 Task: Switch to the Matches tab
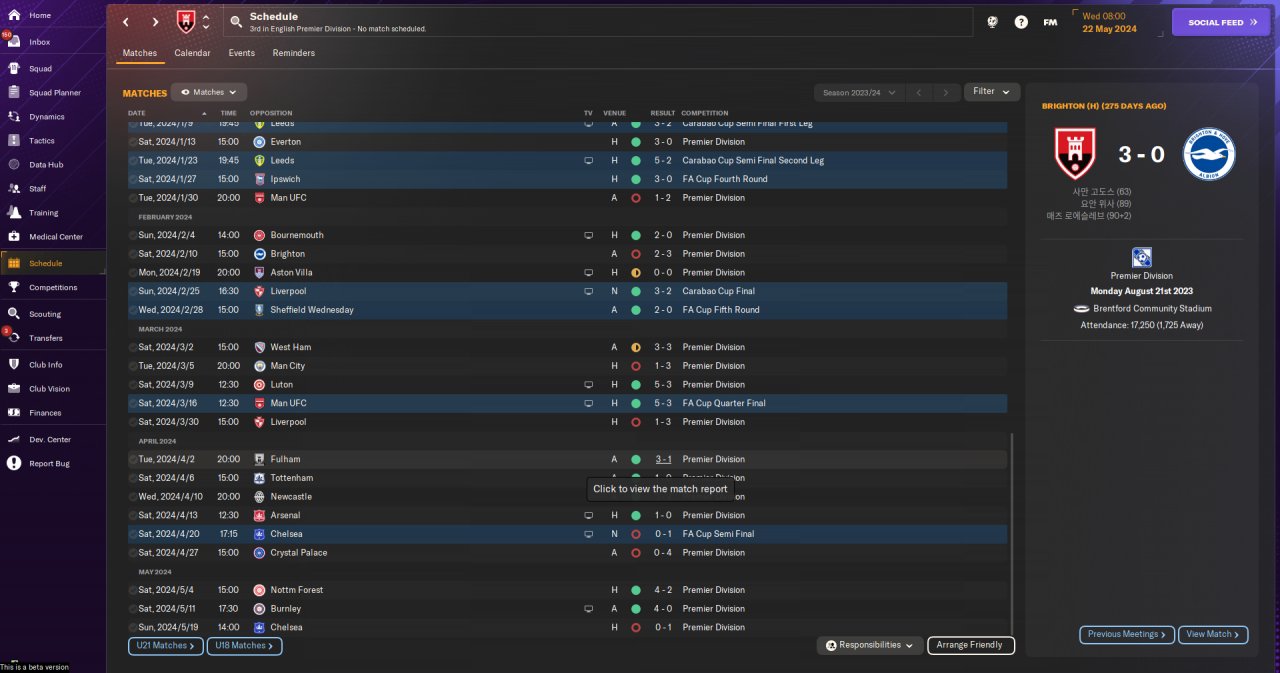click(x=140, y=53)
